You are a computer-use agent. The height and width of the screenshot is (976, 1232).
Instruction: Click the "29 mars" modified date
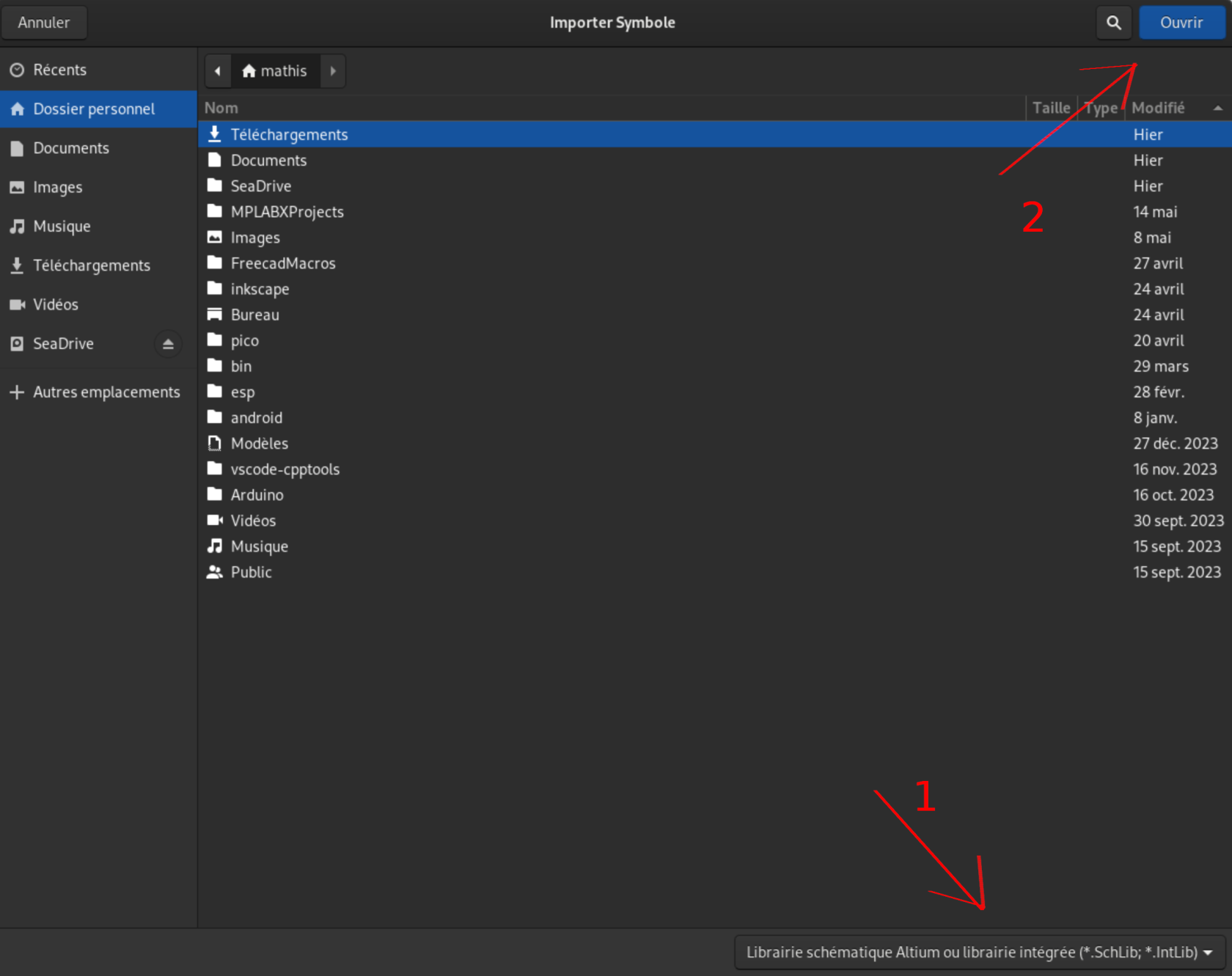(1161, 367)
